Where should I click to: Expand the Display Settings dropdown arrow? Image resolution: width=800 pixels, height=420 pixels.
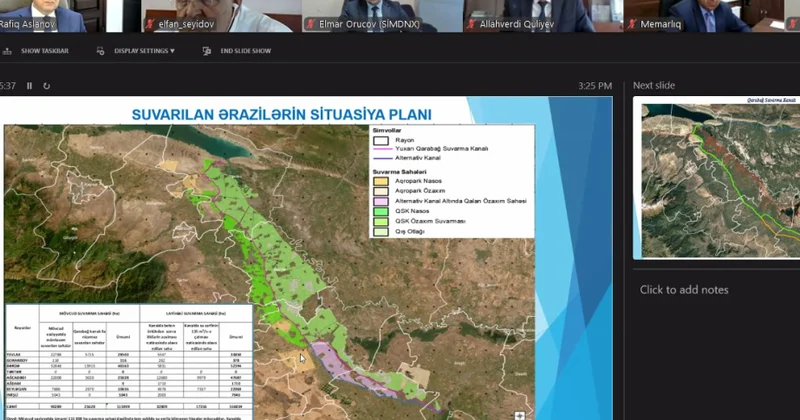click(x=172, y=50)
